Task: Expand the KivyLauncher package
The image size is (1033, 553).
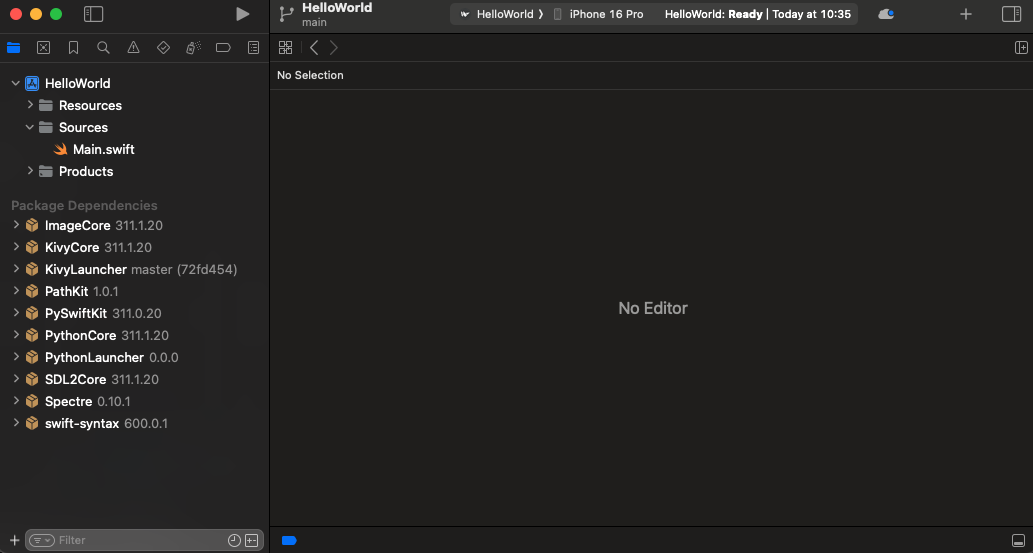Action: (16, 269)
